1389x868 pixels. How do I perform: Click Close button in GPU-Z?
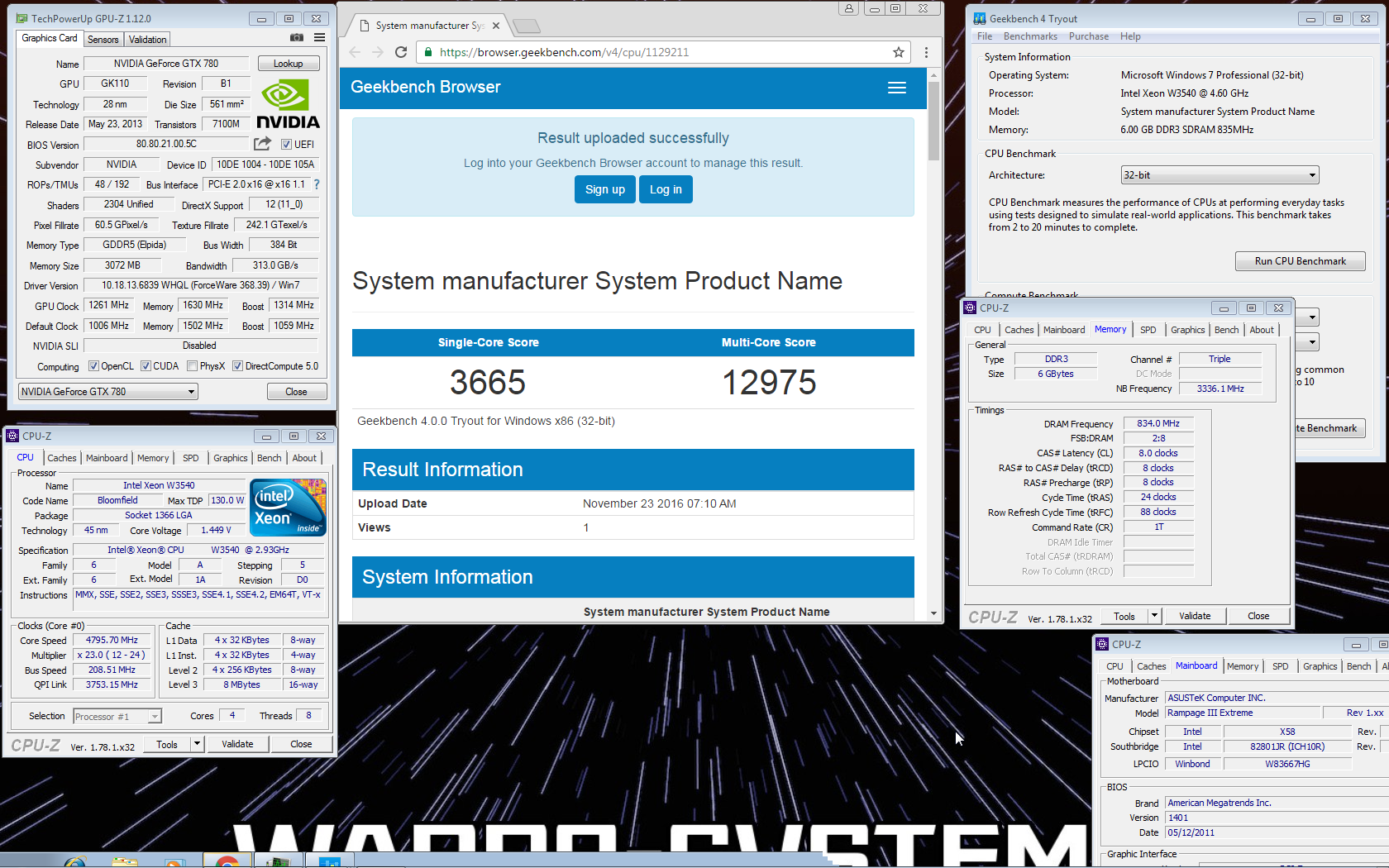297,392
